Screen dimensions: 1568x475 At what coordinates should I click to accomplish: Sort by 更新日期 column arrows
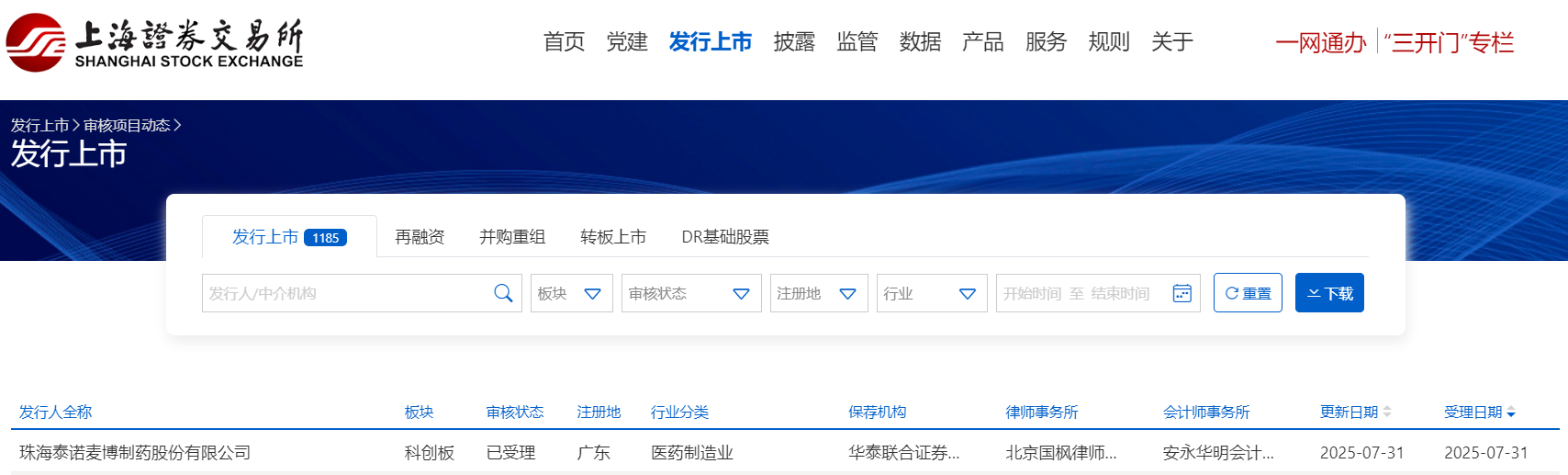[1386, 412]
